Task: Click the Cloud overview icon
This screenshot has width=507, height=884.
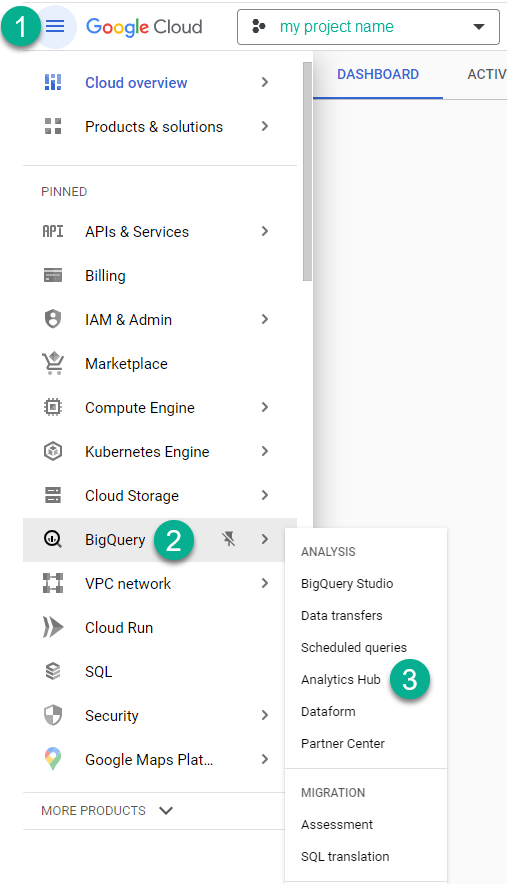Action: pos(53,82)
